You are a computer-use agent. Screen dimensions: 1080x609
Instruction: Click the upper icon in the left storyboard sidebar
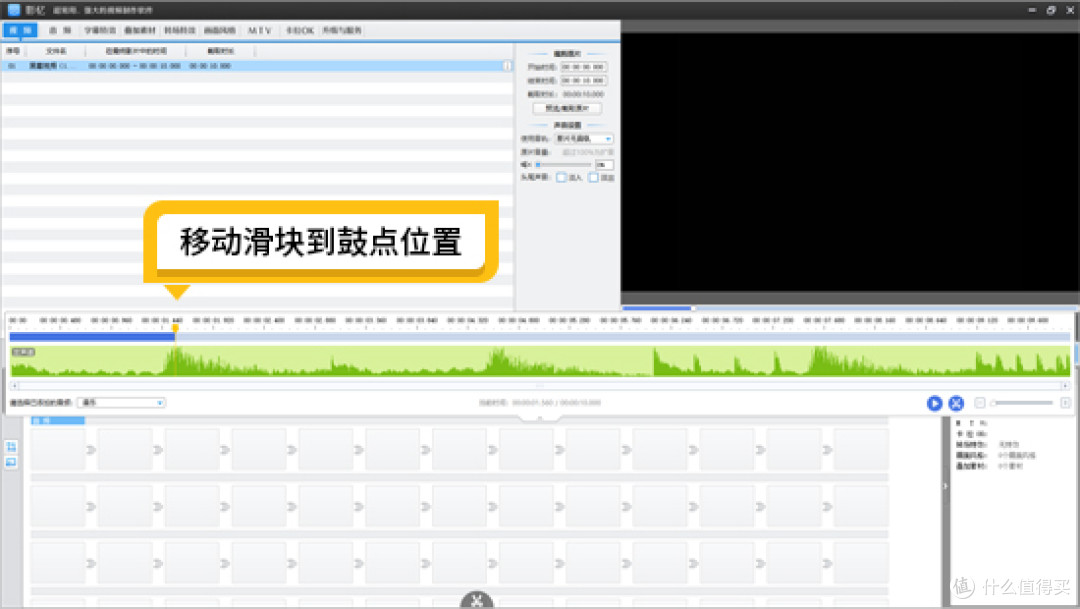[x=11, y=446]
